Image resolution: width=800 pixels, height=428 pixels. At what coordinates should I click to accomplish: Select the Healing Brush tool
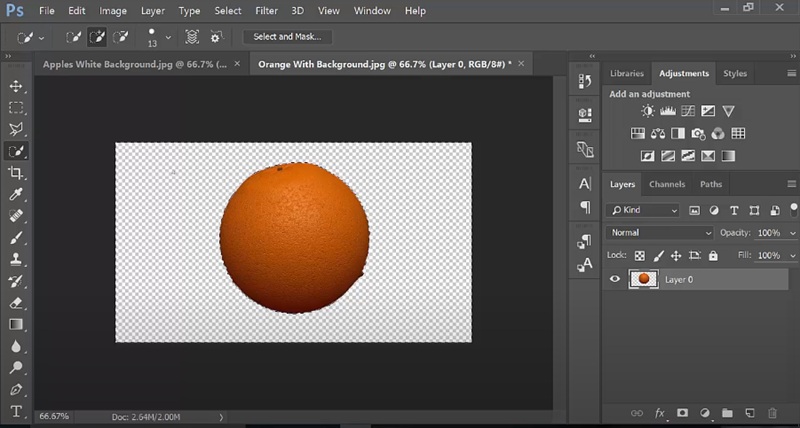(16, 216)
